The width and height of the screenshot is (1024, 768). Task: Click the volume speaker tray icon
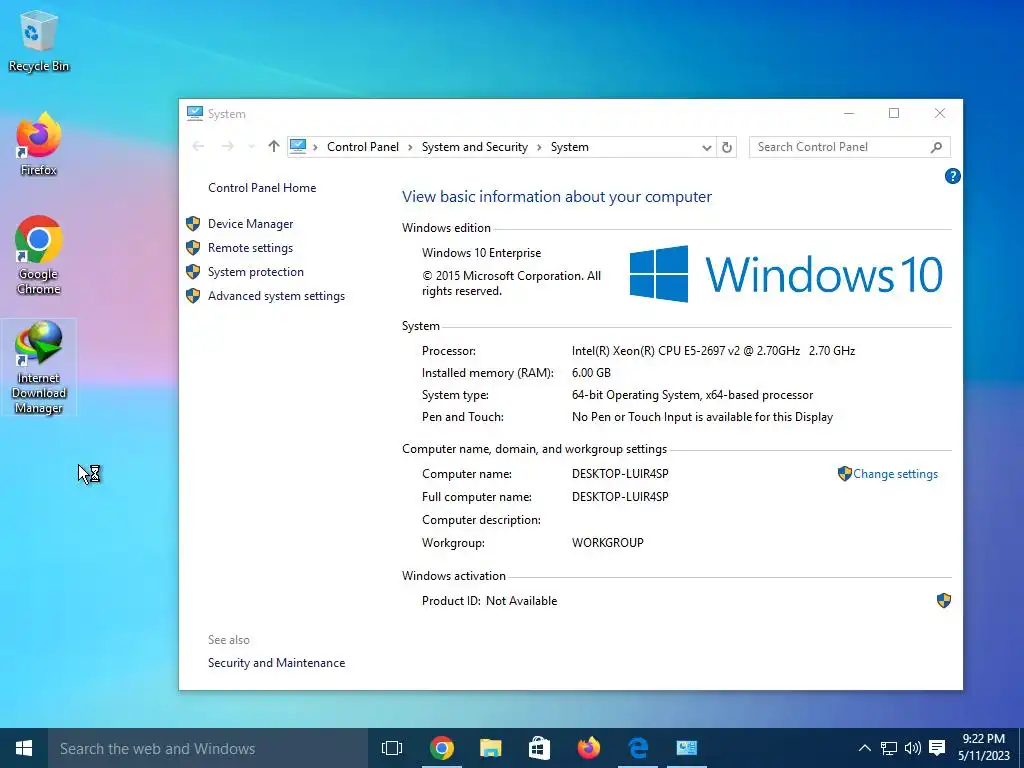pos(912,748)
